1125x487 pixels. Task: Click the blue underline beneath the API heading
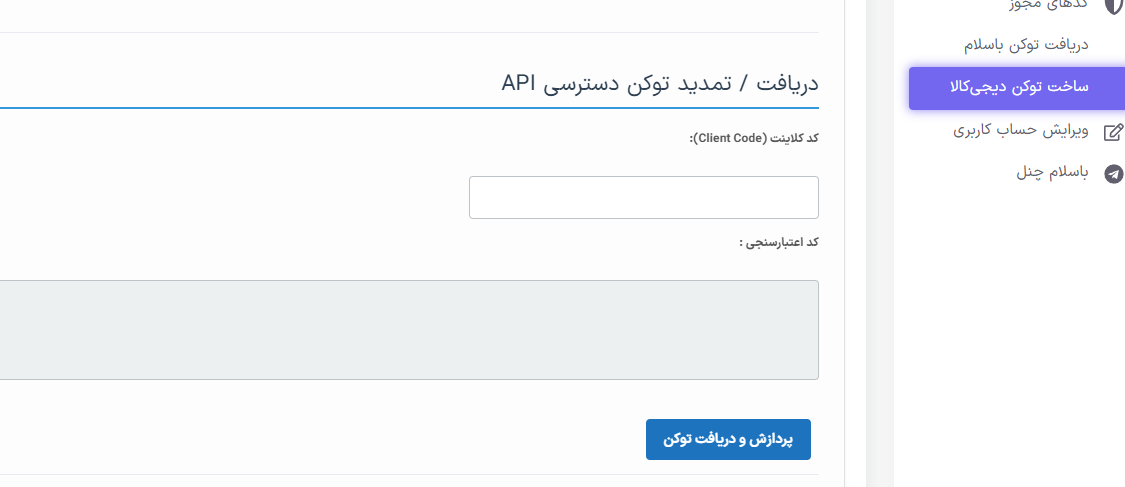409,108
